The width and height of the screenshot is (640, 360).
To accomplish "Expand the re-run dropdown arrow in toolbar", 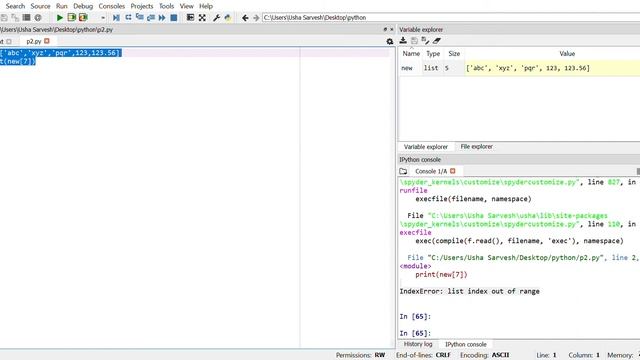I will (x=103, y=18).
